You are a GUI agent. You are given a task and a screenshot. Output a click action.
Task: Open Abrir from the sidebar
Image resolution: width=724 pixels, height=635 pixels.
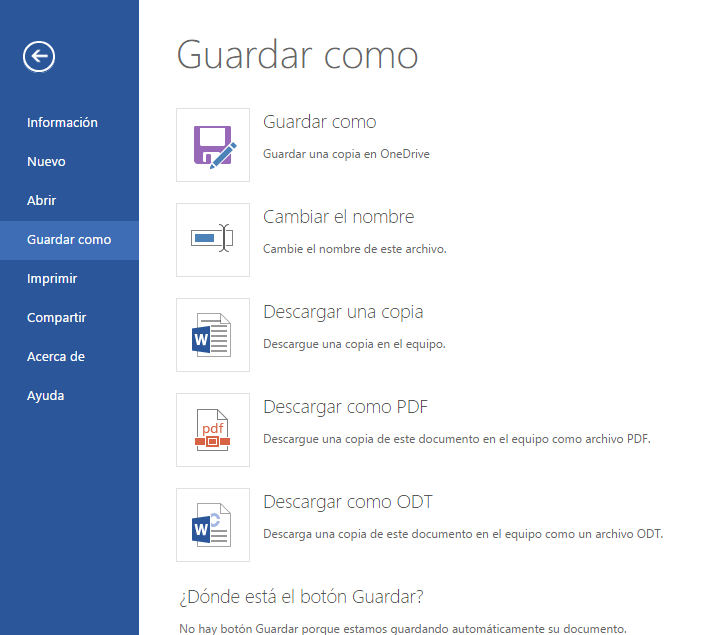(69, 200)
